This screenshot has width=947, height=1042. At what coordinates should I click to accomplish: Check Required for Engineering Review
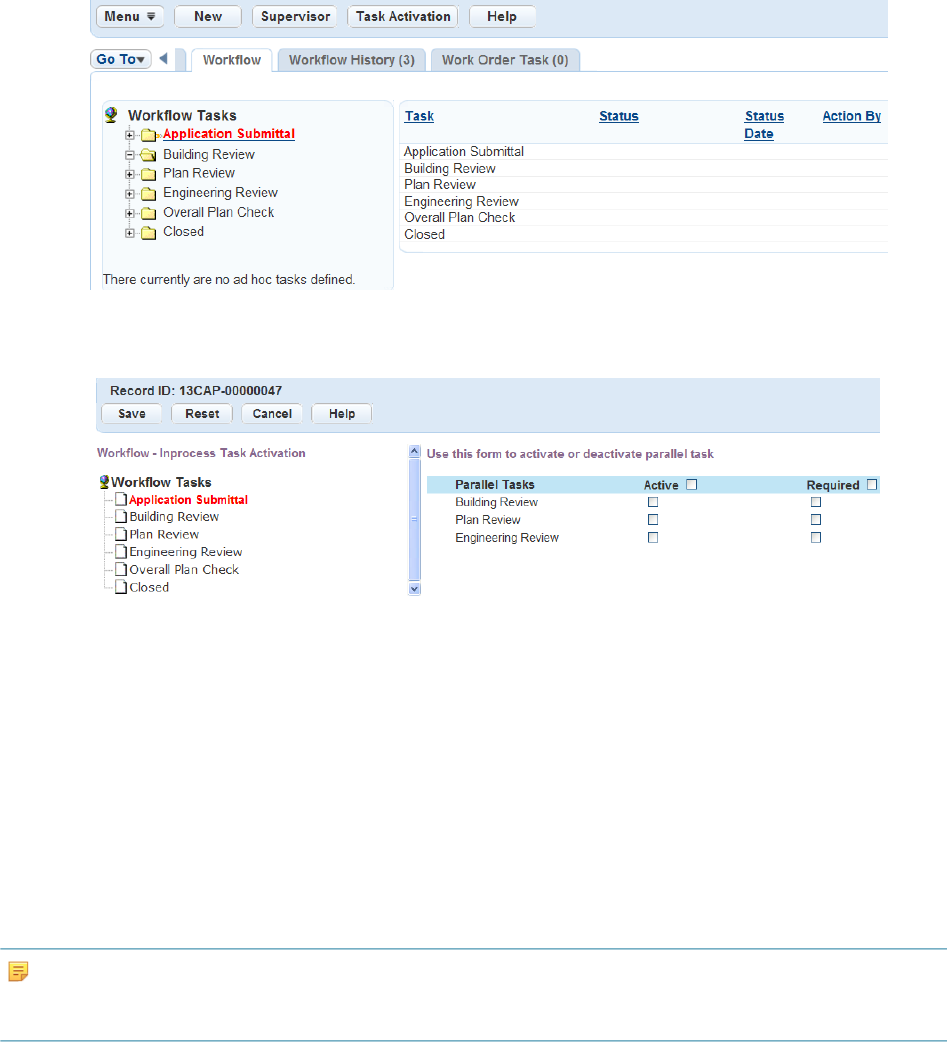pyautogui.click(x=815, y=538)
